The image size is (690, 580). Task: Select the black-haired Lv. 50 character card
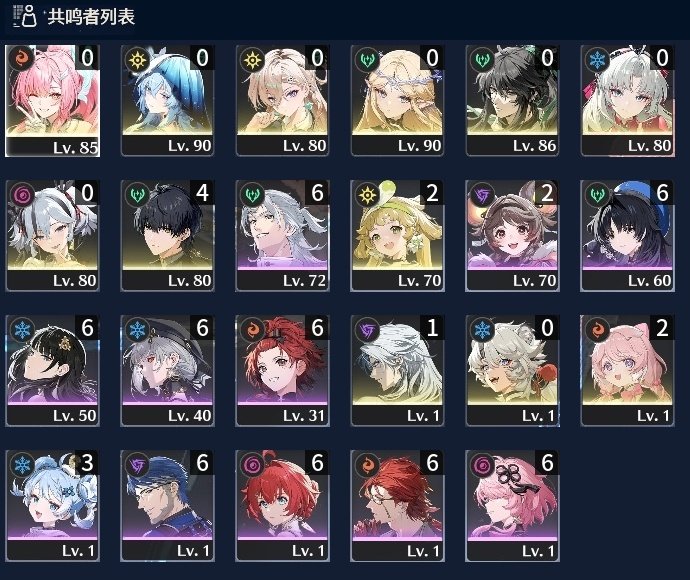[52, 371]
